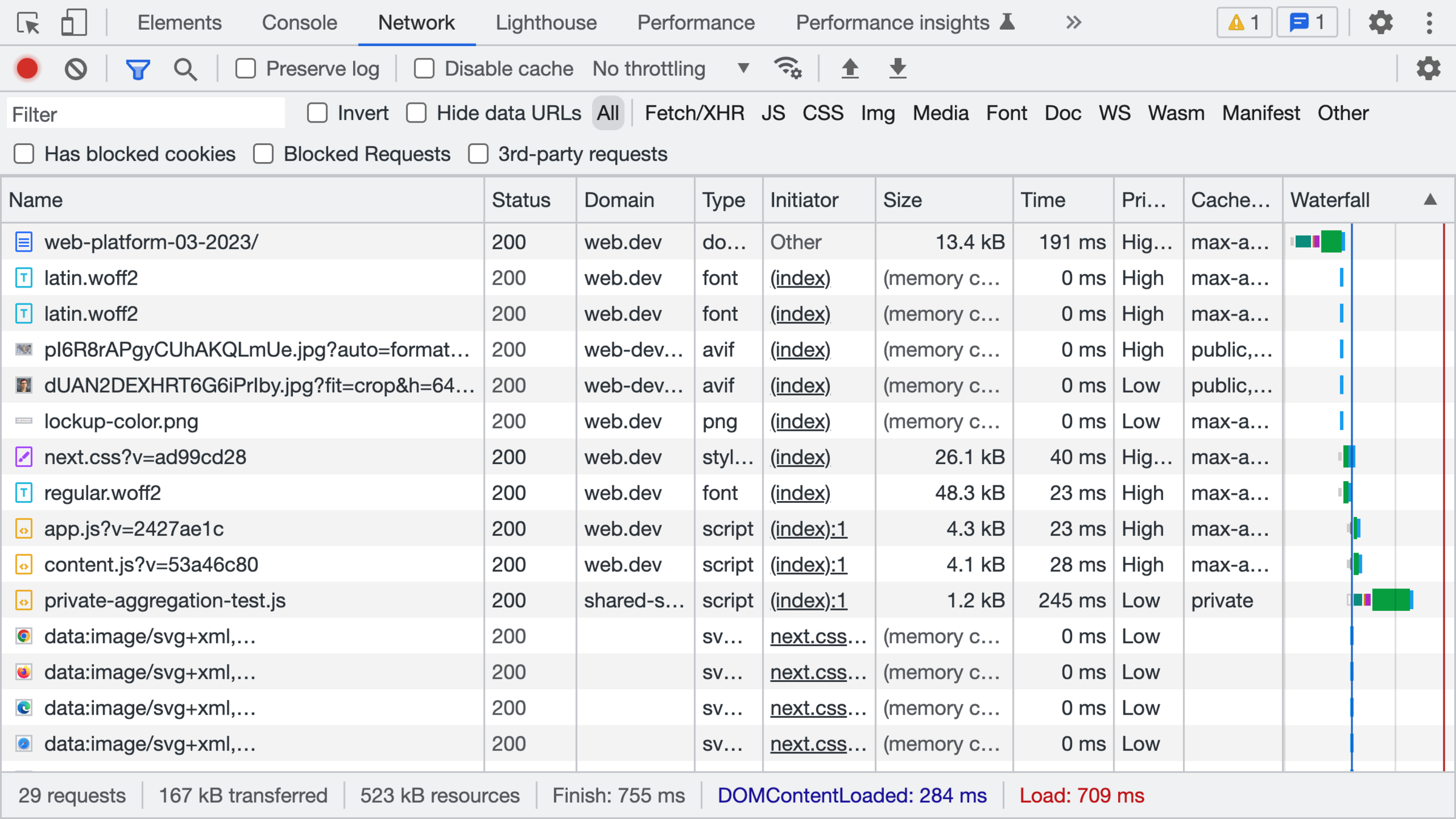Check the Disable cache checkbox
The height and width of the screenshot is (819, 1456).
pyautogui.click(x=424, y=69)
